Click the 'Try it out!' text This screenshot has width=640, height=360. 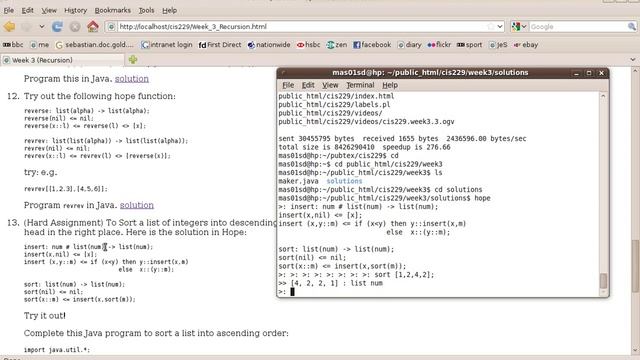(x=44, y=316)
